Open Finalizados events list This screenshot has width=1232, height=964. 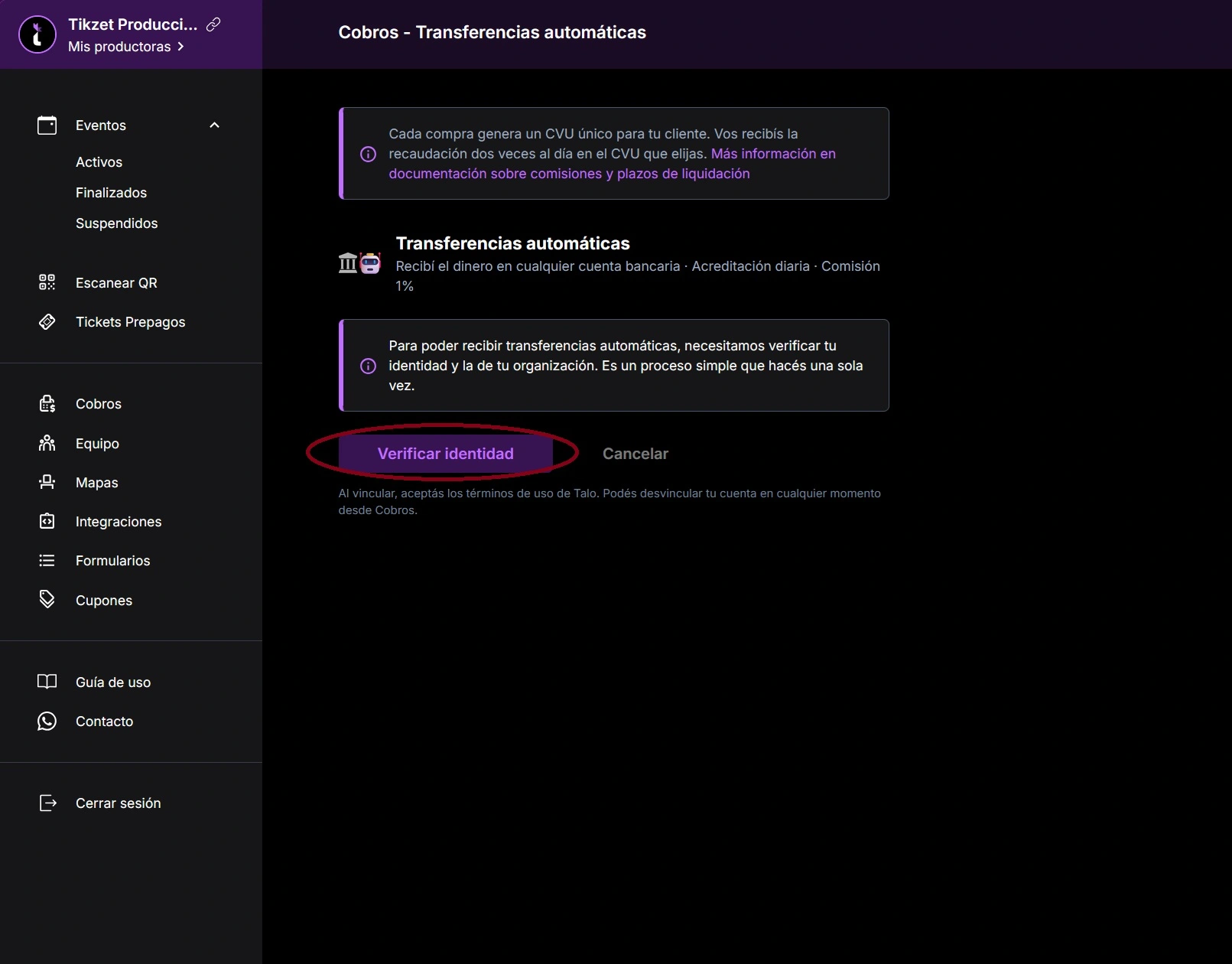[x=111, y=193]
